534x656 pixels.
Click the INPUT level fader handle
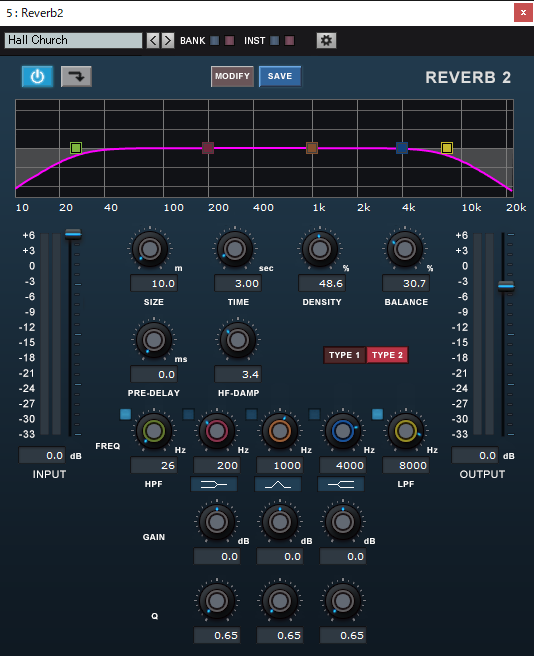73,234
